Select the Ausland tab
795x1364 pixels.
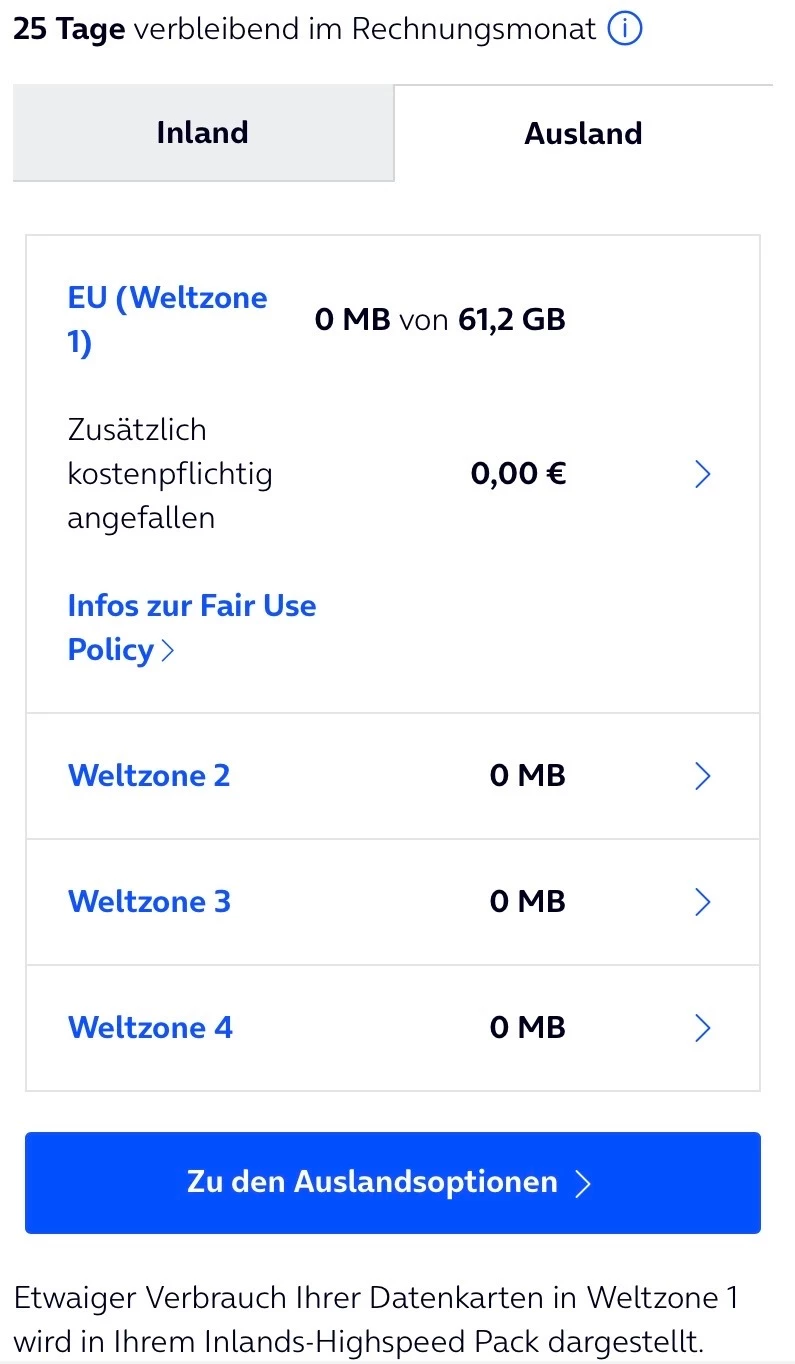(x=583, y=133)
